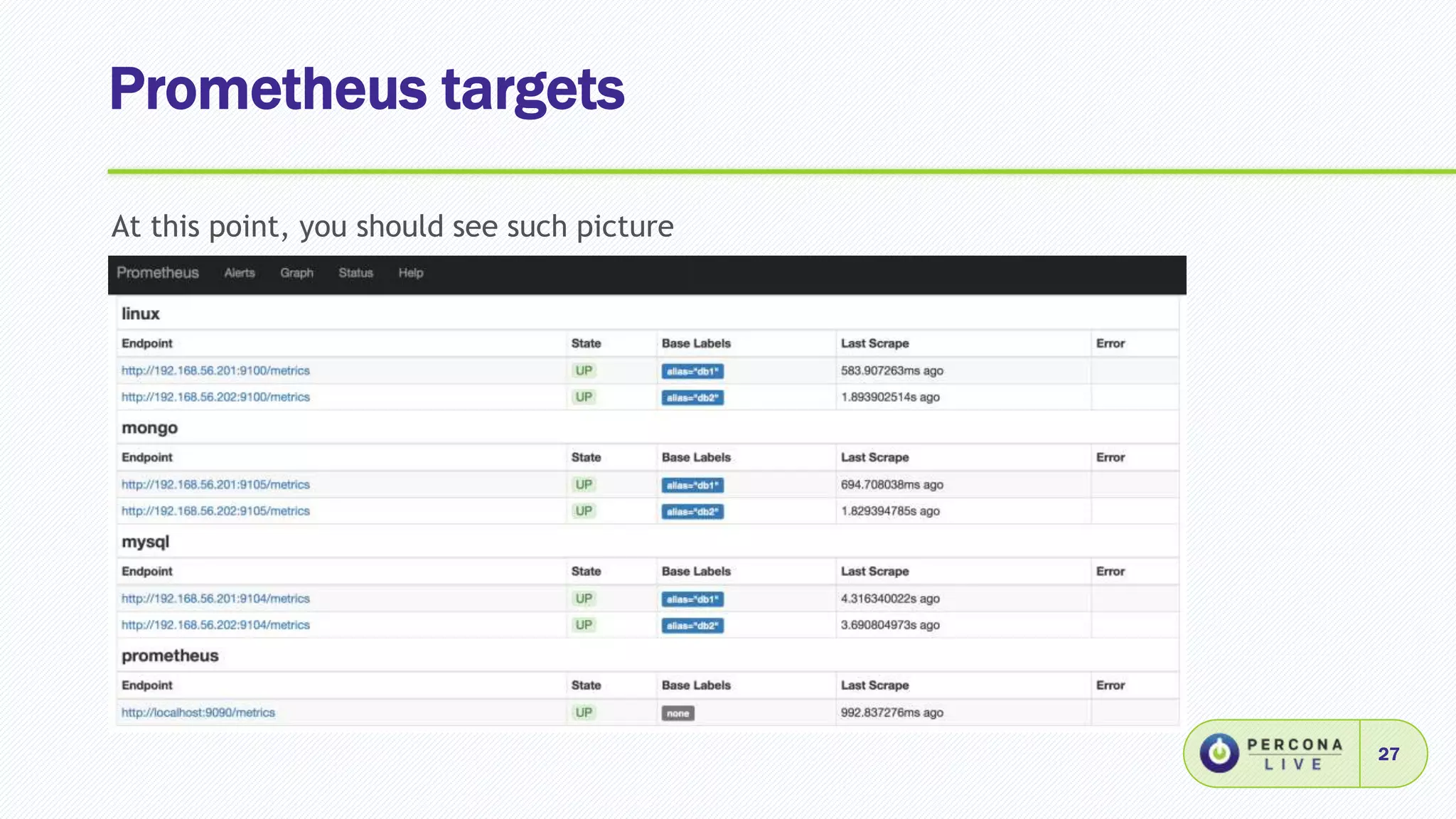Click the alias="db2" label badge under mongo
The width and height of the screenshot is (1456, 819).
point(692,511)
